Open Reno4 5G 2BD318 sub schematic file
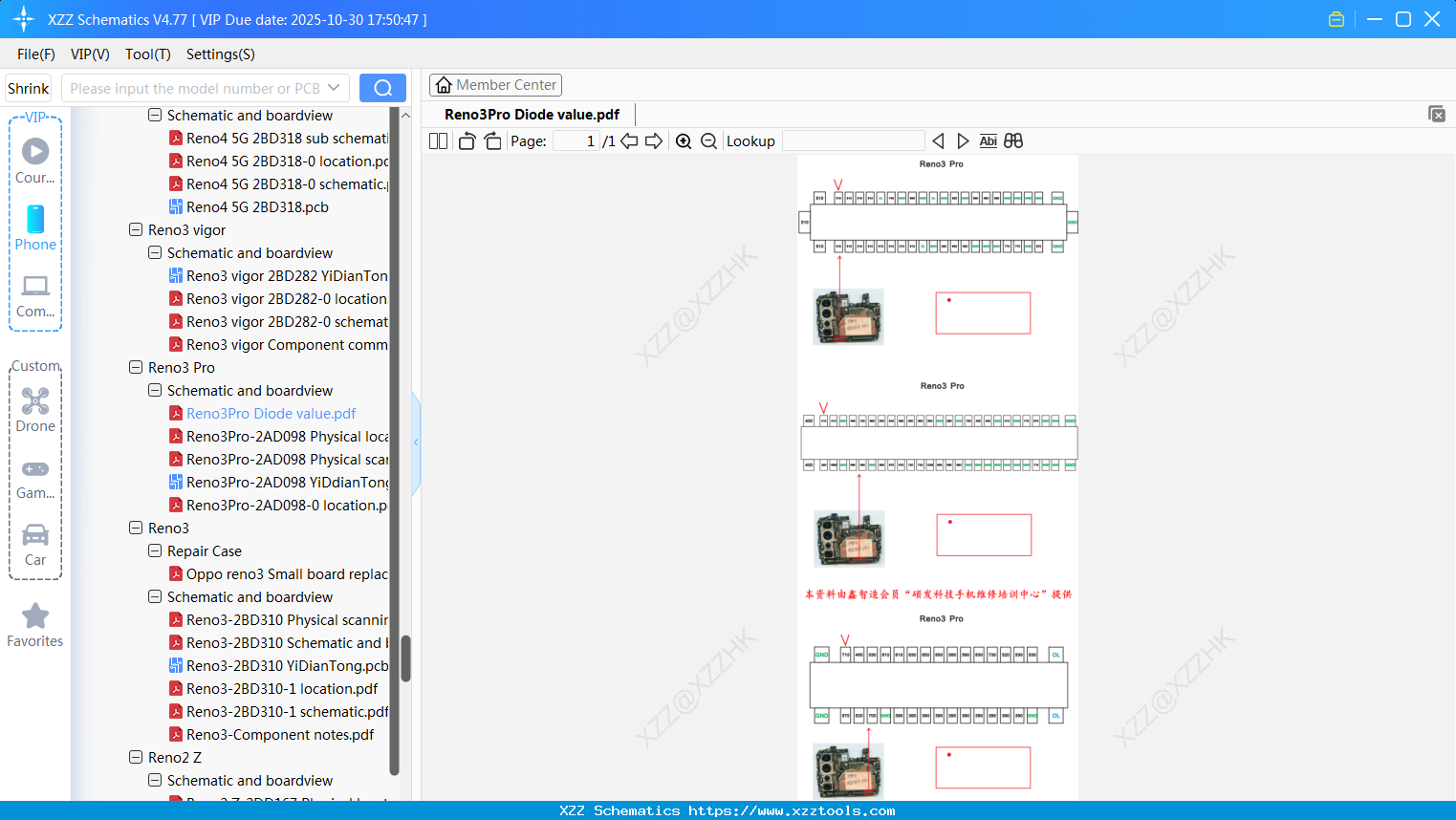1456x820 pixels. 278,138
